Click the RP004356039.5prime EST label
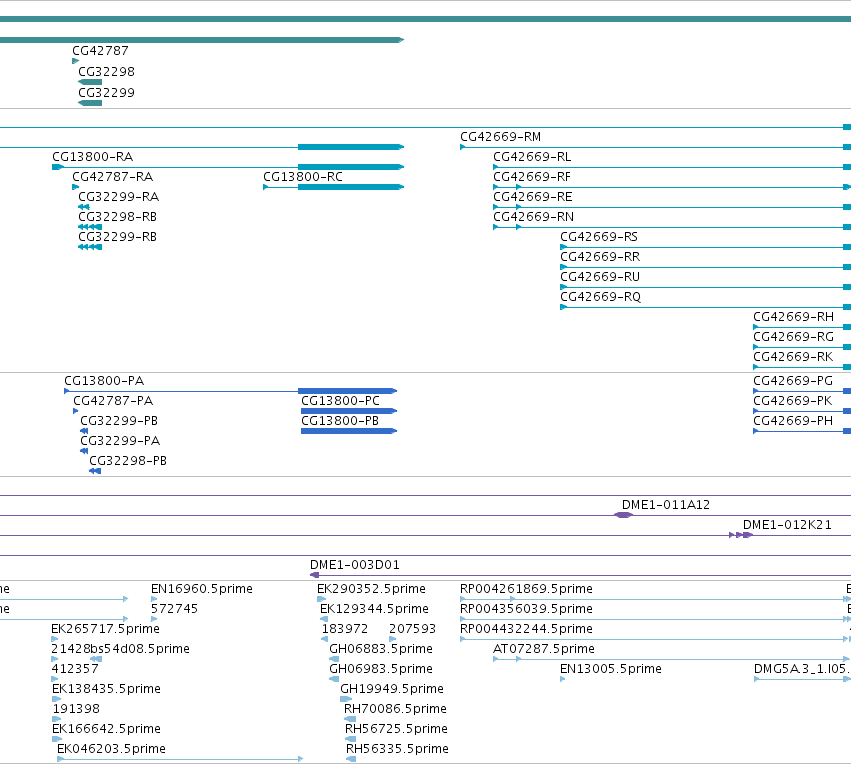851x764 pixels. click(526, 609)
